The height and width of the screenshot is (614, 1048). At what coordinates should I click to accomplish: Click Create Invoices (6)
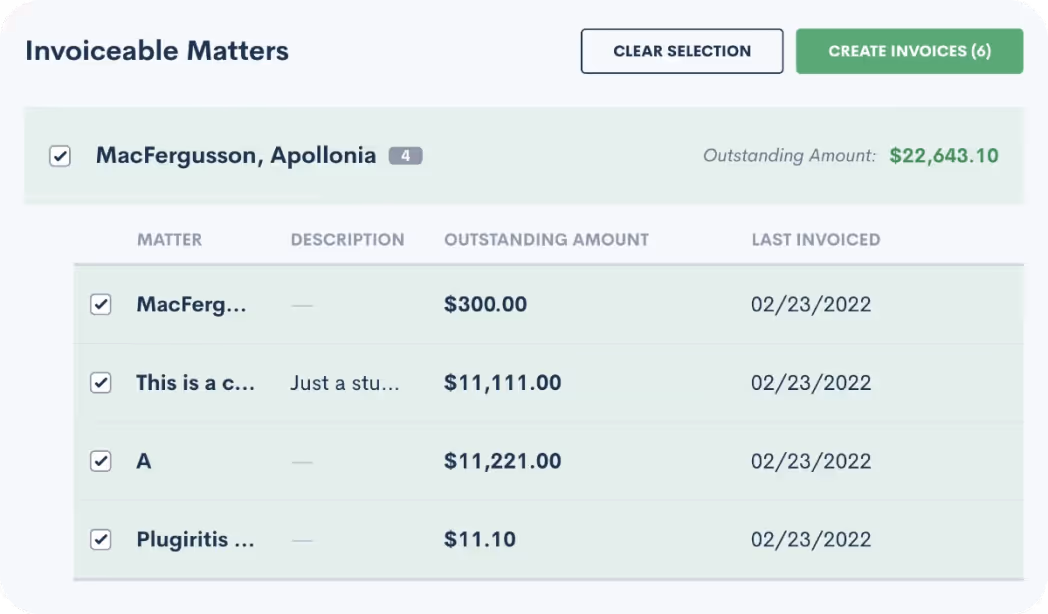pos(909,50)
